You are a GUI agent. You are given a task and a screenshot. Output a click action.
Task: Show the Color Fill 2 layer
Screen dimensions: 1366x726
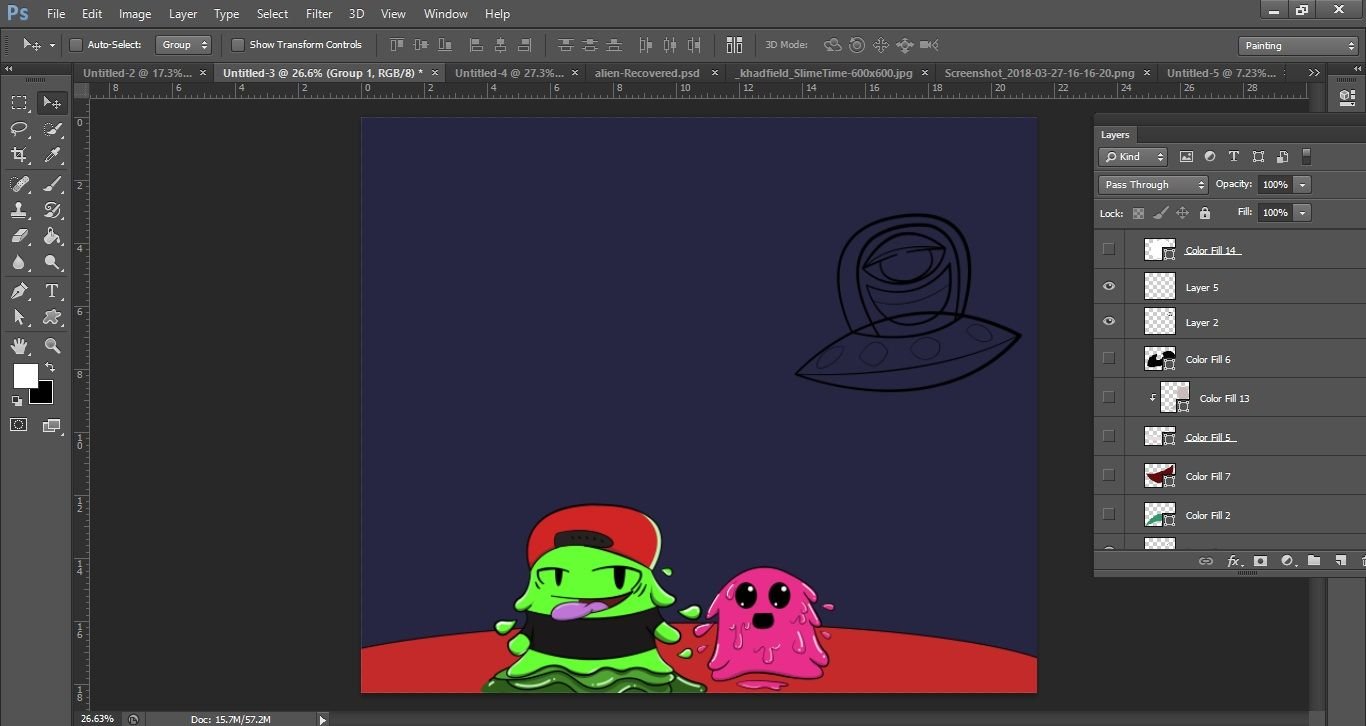pos(1108,514)
